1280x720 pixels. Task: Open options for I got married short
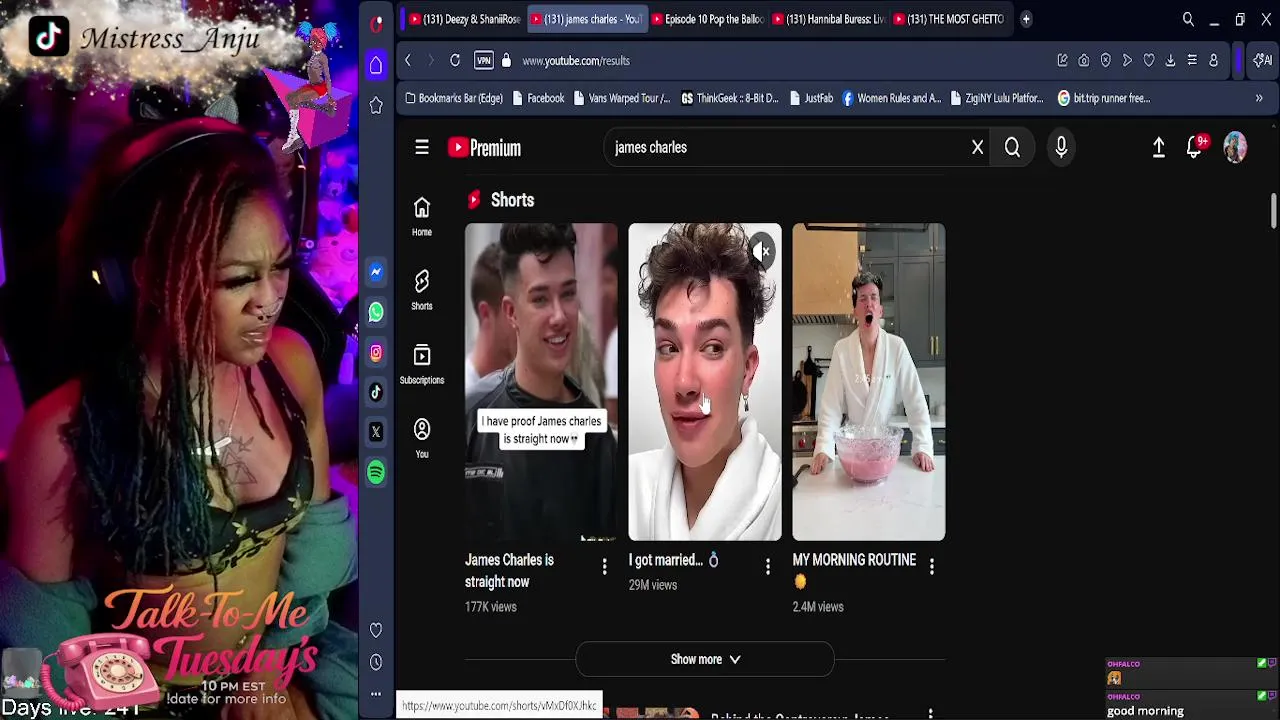[x=768, y=567]
